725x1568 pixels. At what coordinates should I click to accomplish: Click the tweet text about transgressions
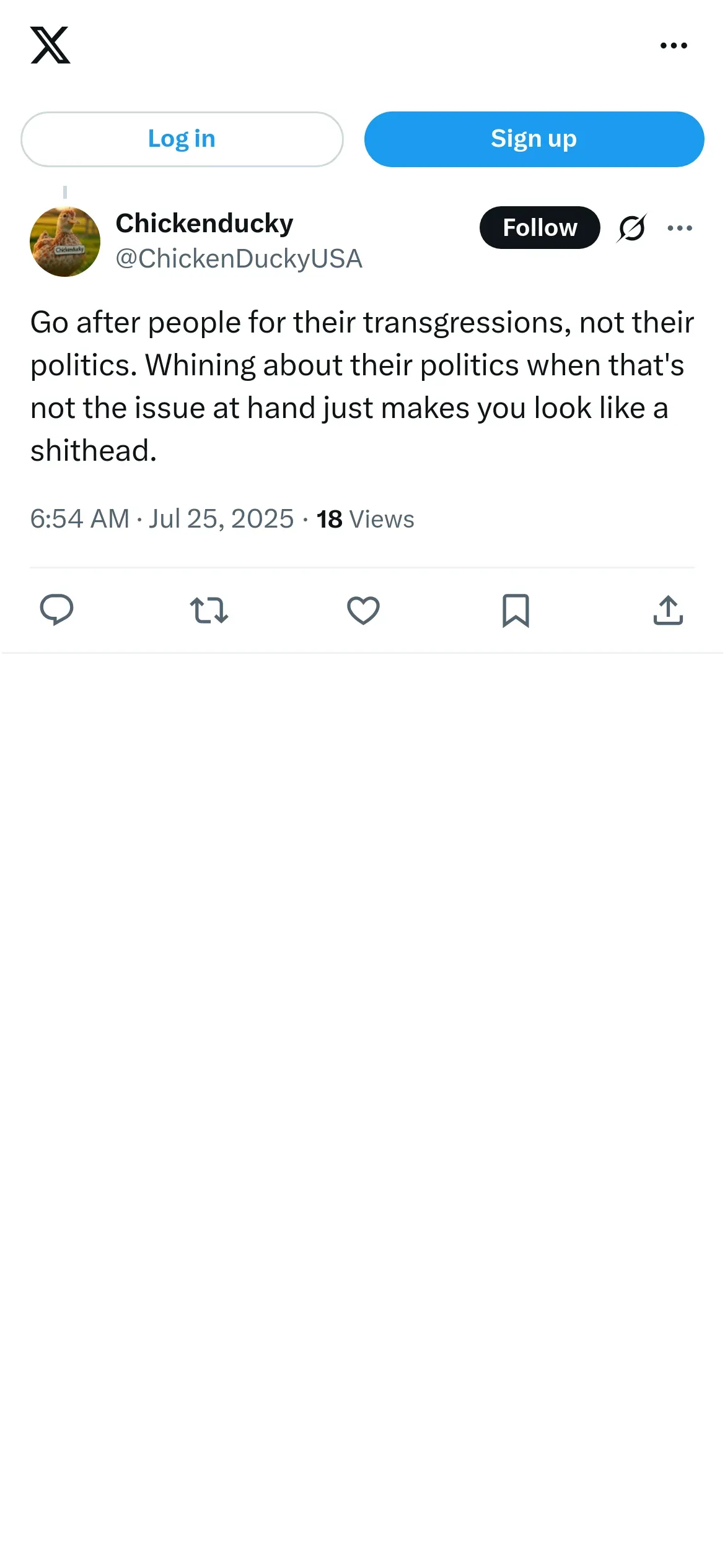point(362,386)
